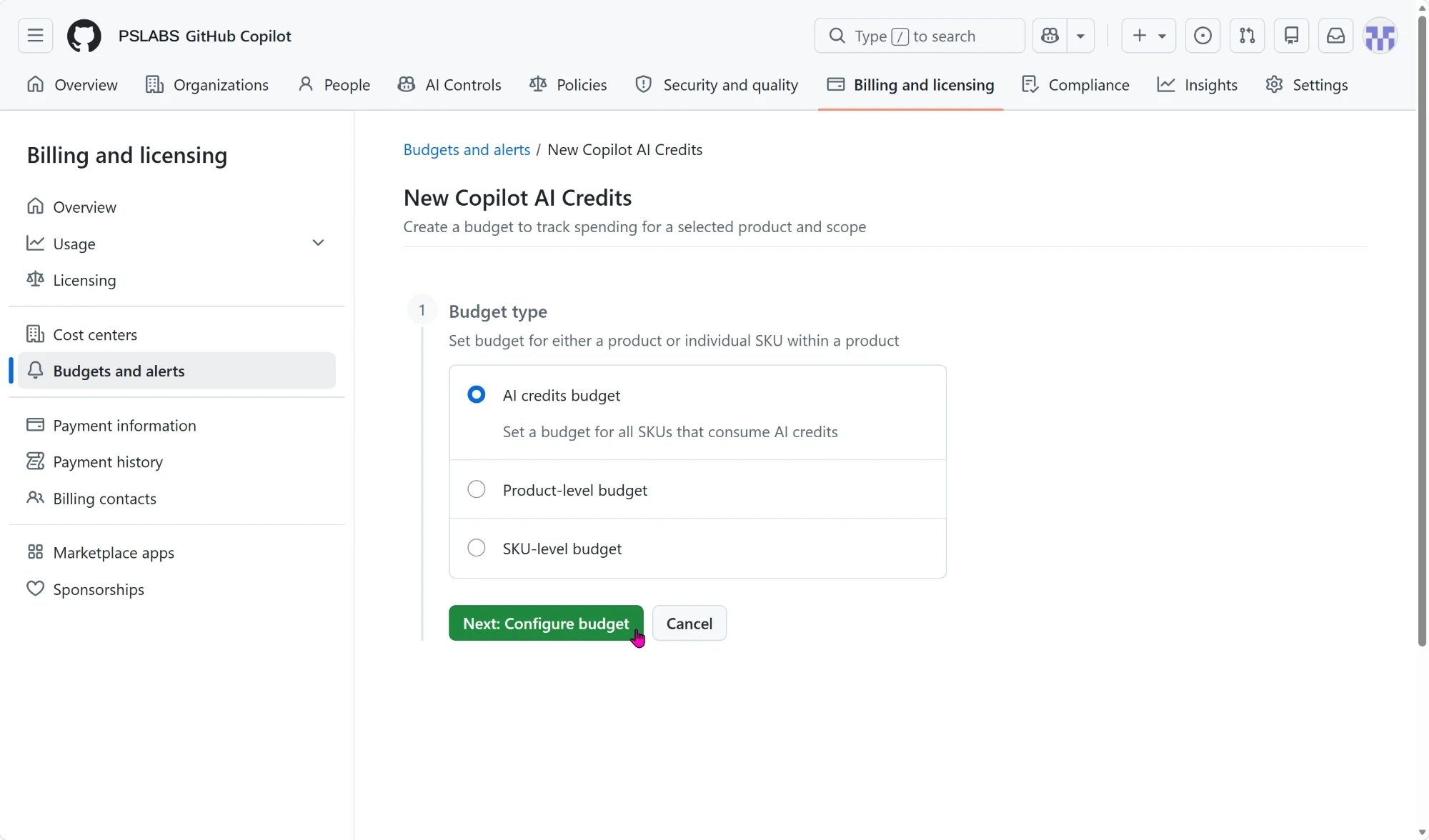Click the Cancel button
1429x840 pixels.
689,624
